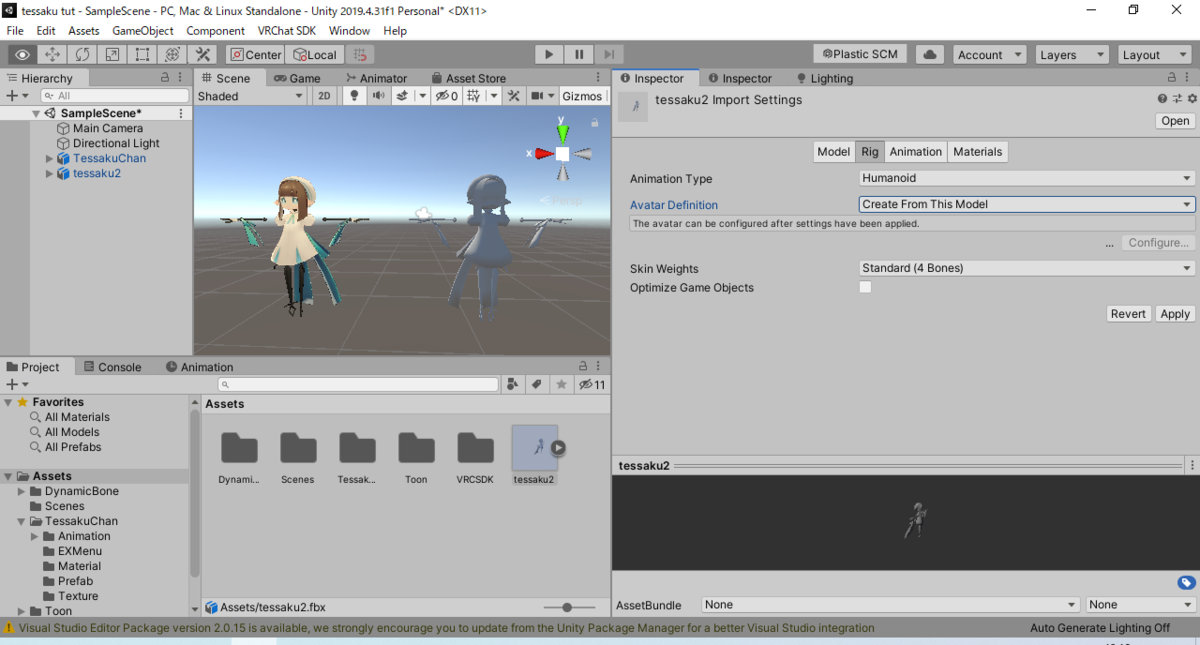Open Animation Type dropdown showing Humanoid

click(x=1027, y=179)
